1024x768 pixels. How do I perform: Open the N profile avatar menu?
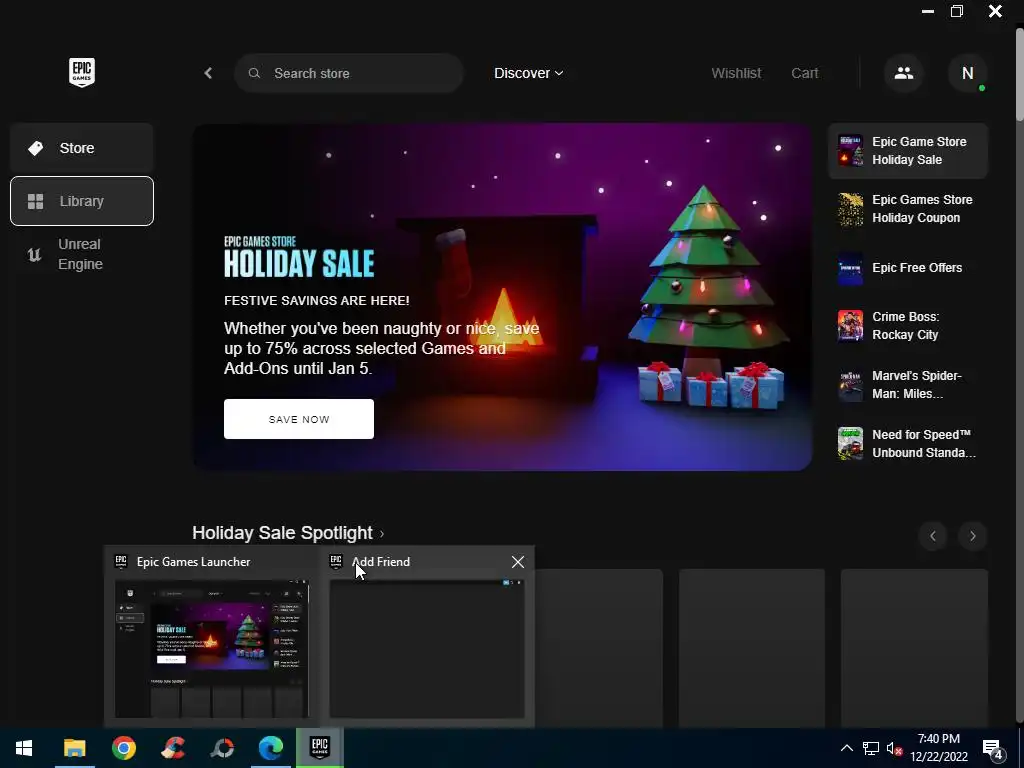[967, 73]
